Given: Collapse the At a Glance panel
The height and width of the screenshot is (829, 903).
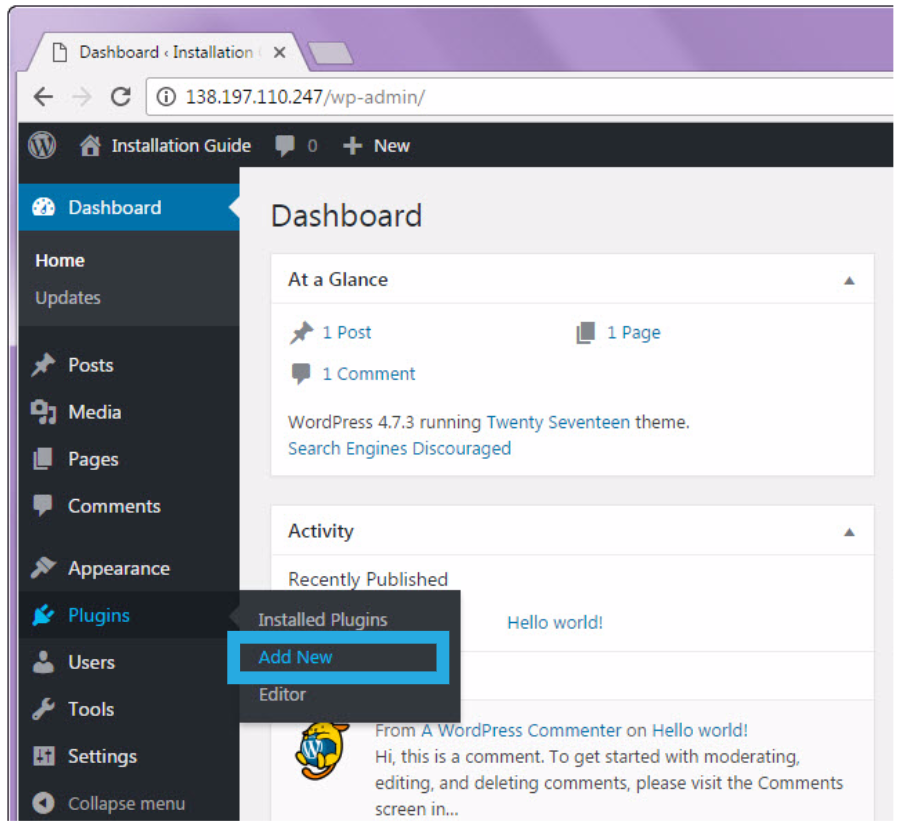Looking at the screenshot, I should (849, 281).
